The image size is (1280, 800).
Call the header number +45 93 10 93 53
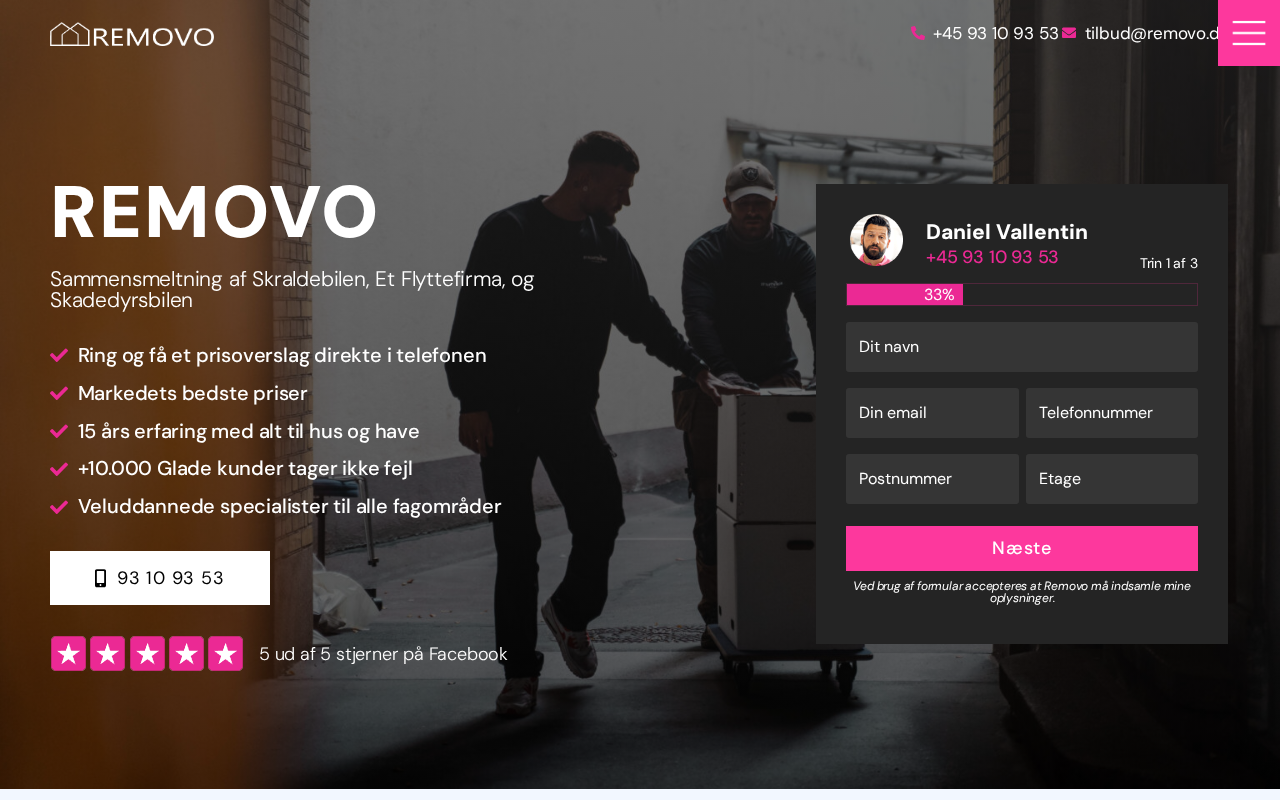(x=995, y=33)
